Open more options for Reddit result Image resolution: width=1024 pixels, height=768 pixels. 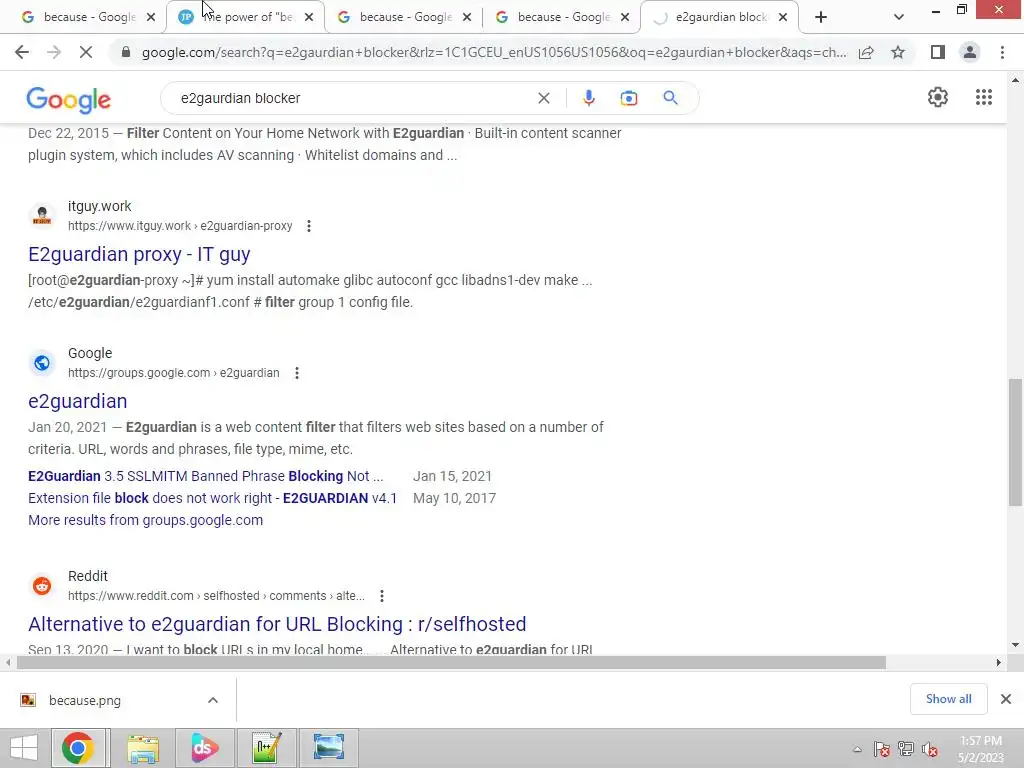click(381, 596)
